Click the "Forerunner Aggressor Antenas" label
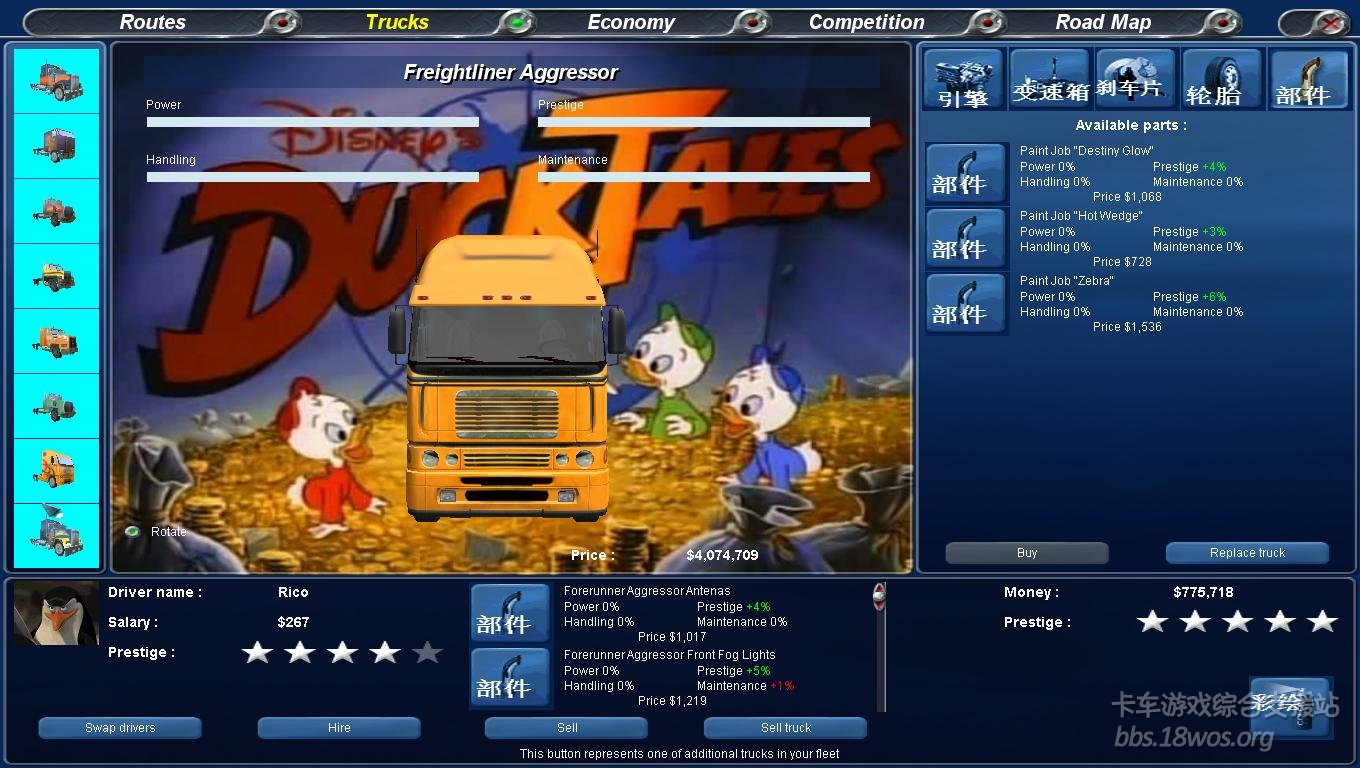The width and height of the screenshot is (1360, 768). tap(647, 591)
